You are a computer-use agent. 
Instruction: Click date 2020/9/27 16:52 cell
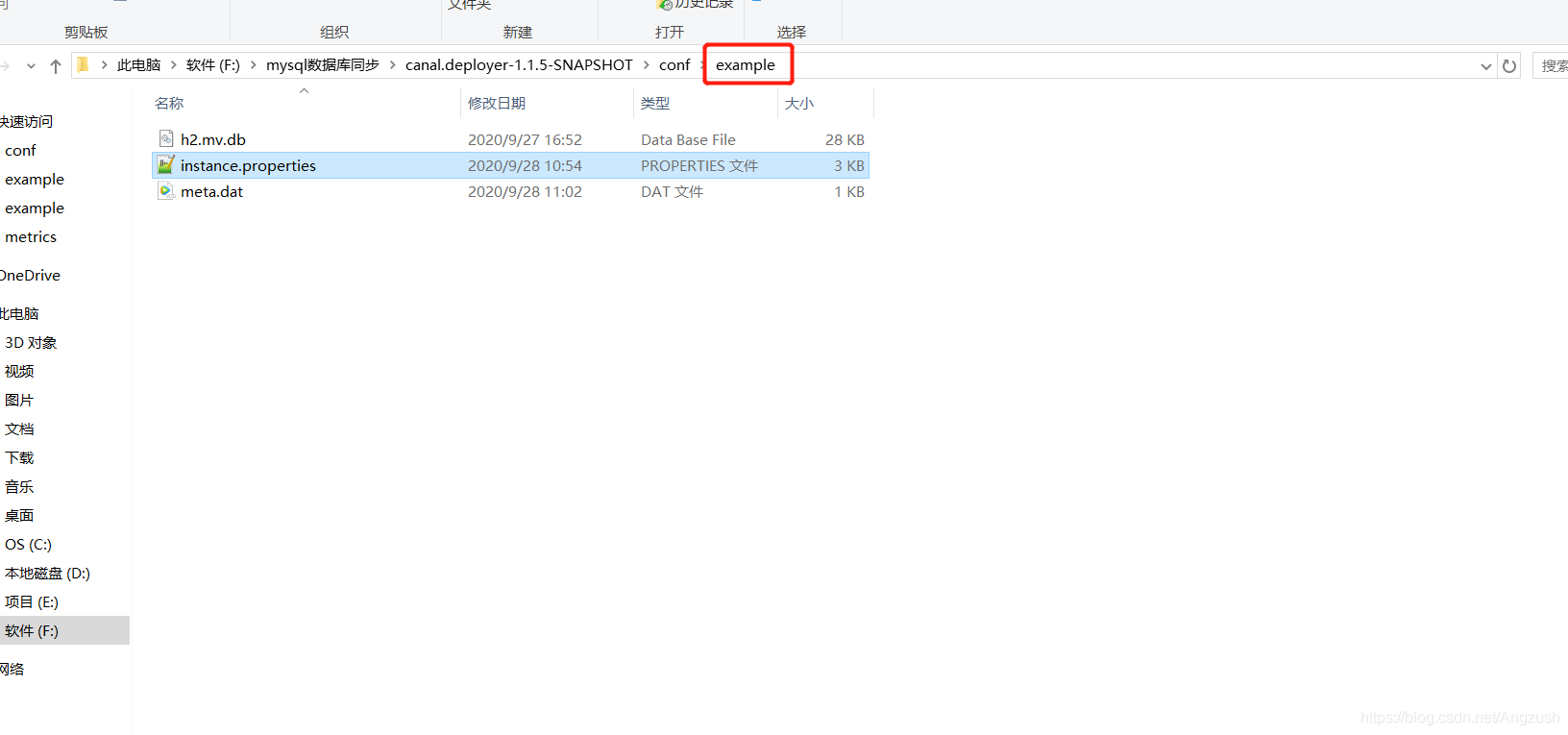pyautogui.click(x=525, y=139)
